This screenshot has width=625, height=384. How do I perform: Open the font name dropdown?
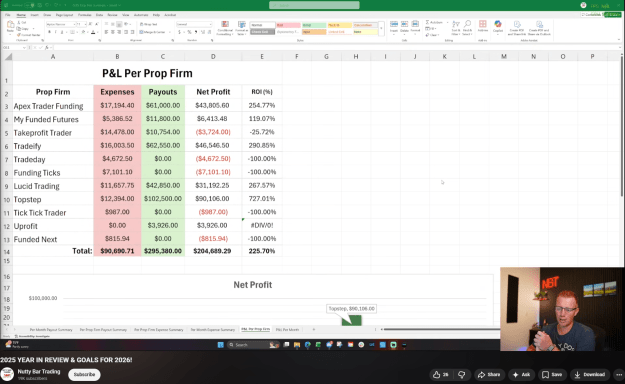click(74, 24)
